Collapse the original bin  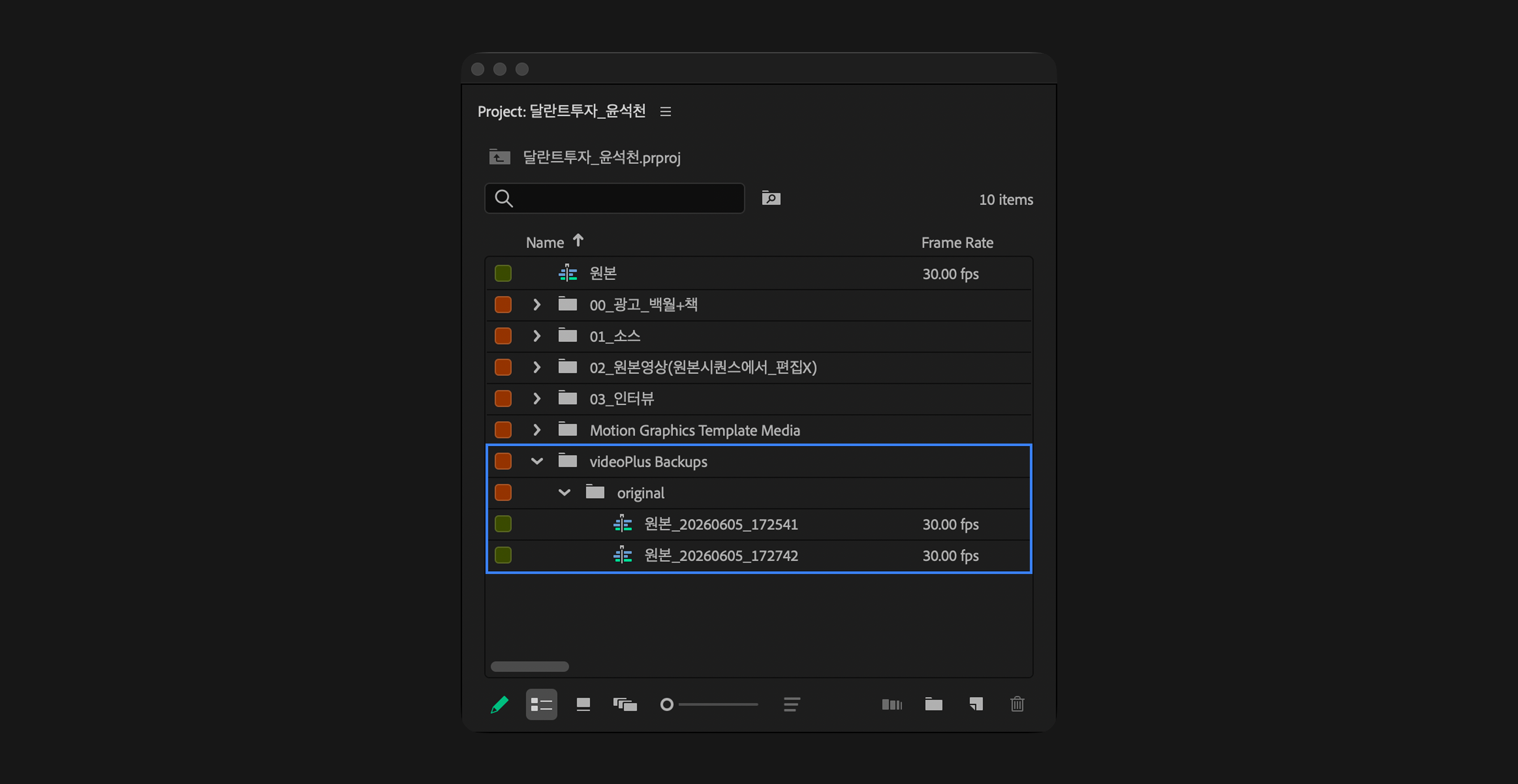564,492
